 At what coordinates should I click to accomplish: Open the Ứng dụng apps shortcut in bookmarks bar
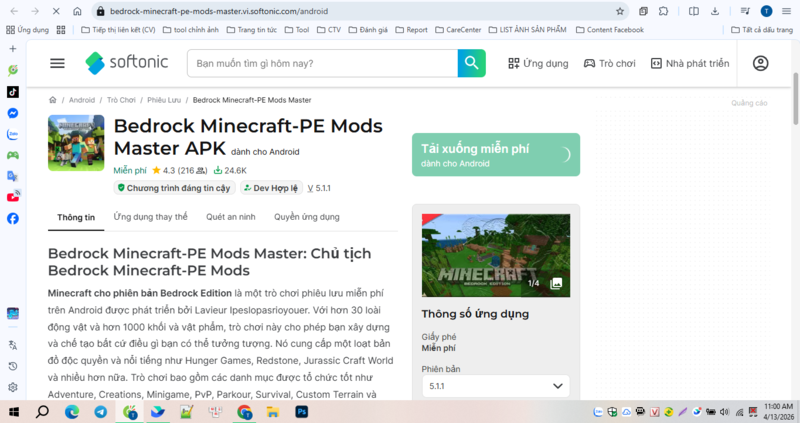(28, 30)
